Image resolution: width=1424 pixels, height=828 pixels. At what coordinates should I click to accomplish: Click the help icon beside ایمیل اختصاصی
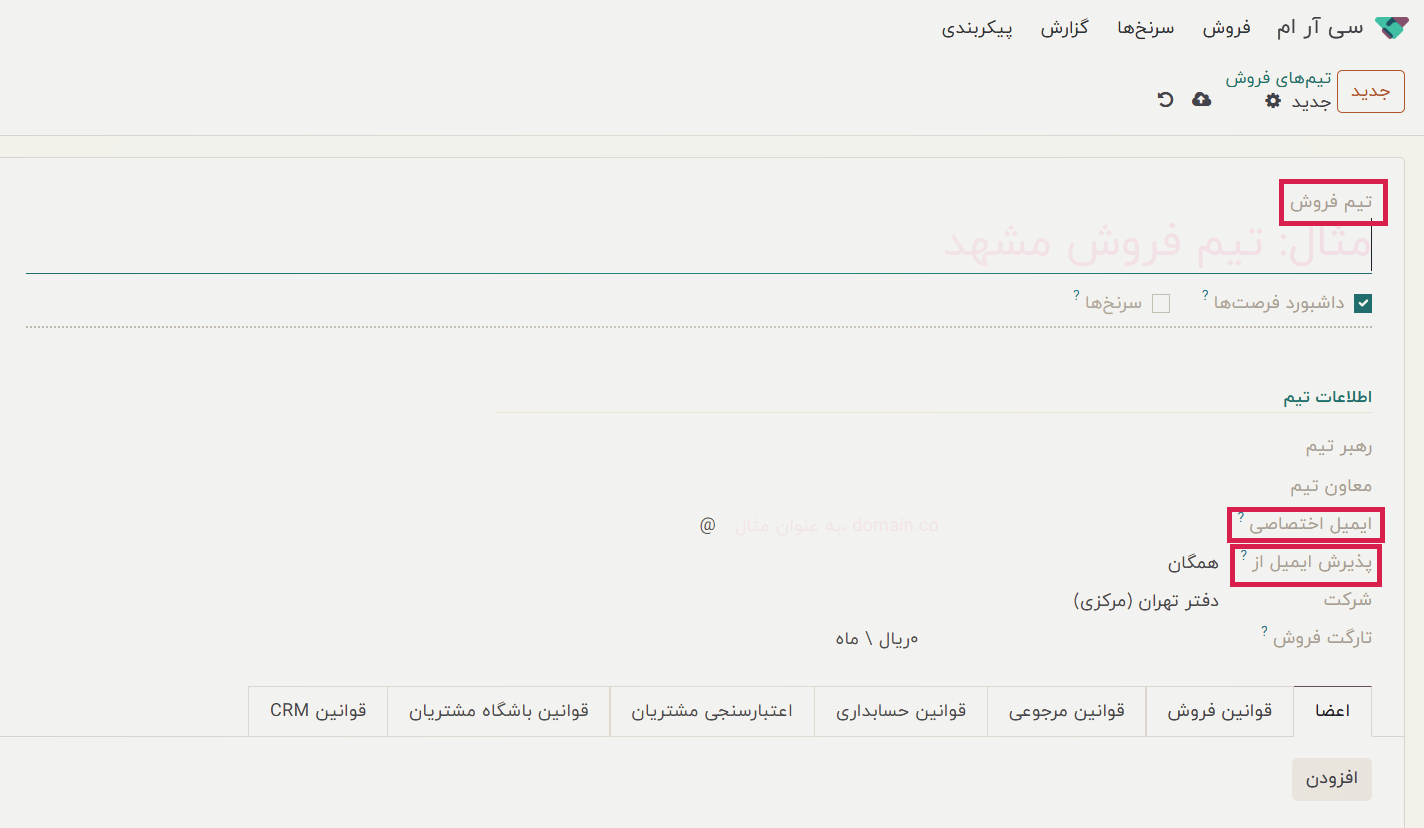(1241, 518)
